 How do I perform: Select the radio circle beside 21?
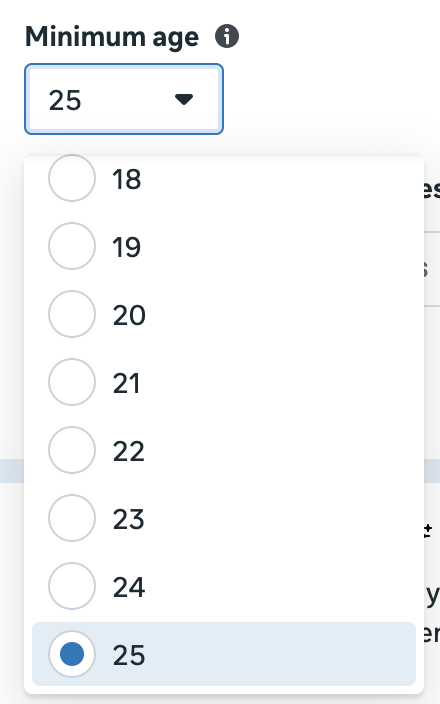pyautogui.click(x=72, y=382)
